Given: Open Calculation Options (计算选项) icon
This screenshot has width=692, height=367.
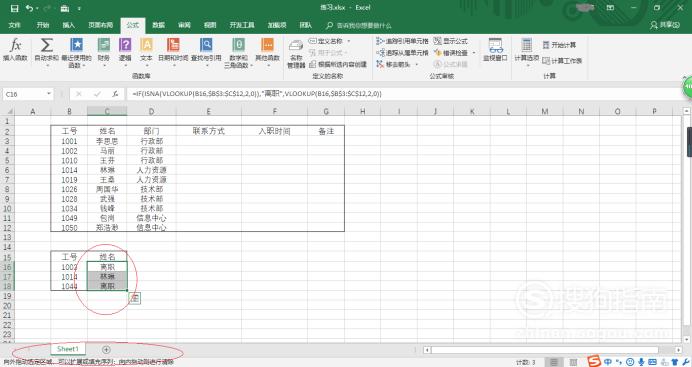Looking at the screenshot, I should tap(527, 46).
